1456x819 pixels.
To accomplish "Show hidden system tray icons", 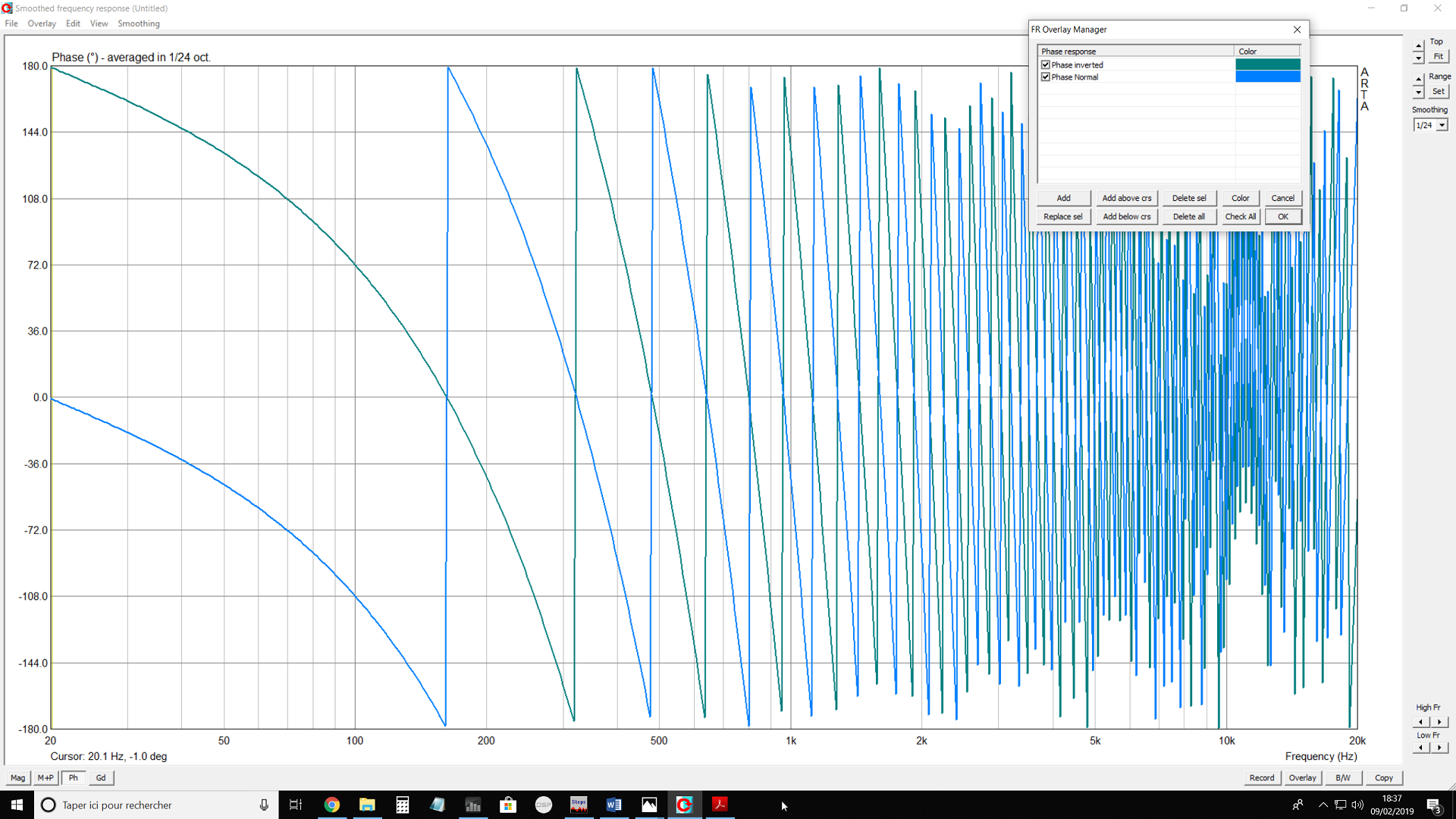I will [1323, 805].
